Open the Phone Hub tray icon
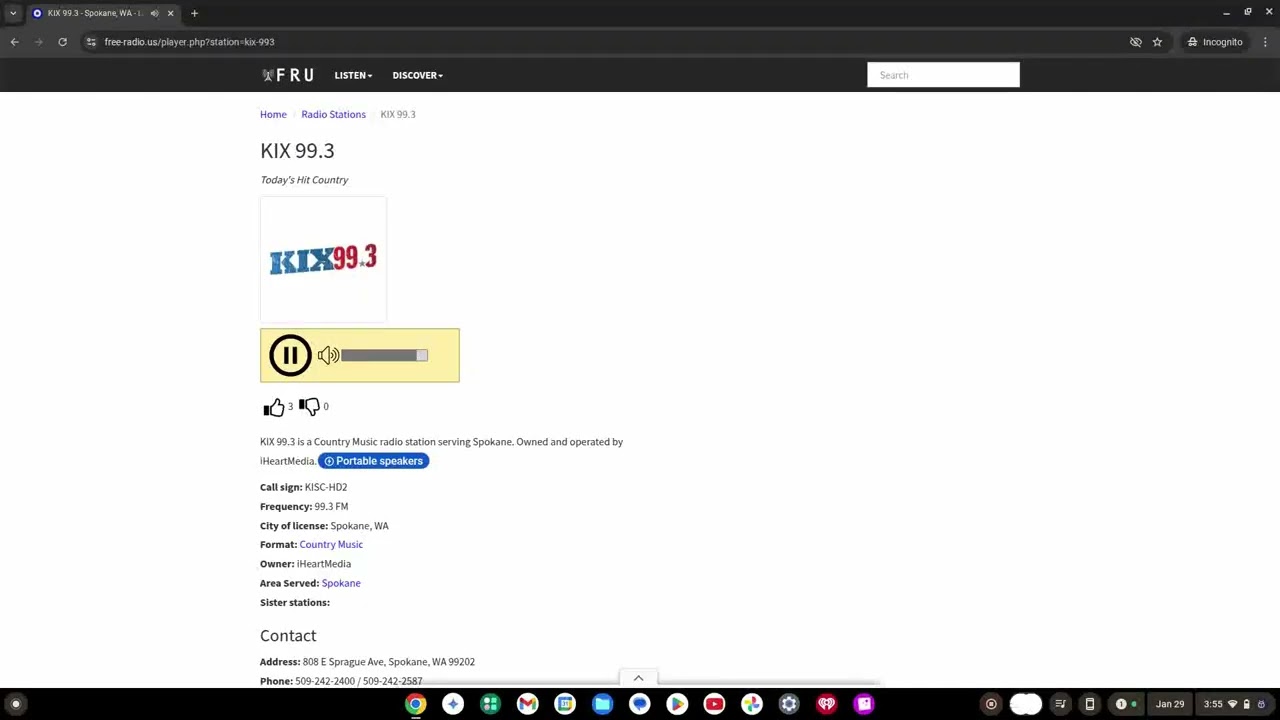The width and height of the screenshot is (1280, 720). point(1090,704)
